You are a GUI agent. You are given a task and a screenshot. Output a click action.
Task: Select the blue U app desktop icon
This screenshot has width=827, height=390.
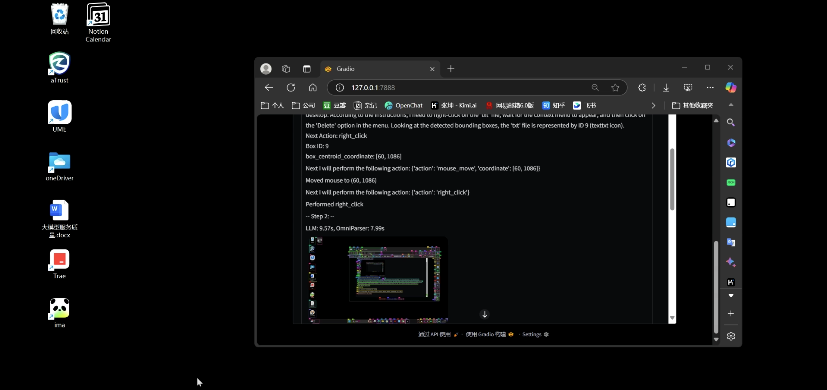[x=59, y=117]
